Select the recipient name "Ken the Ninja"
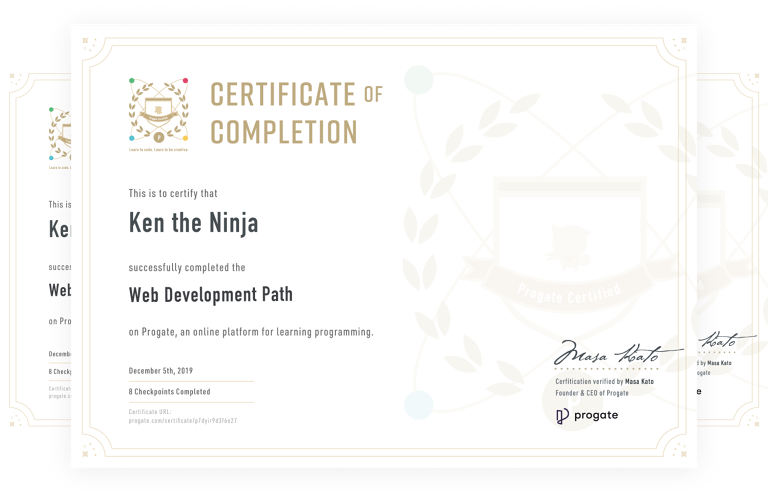The width and height of the screenshot is (768, 498). coord(193,223)
